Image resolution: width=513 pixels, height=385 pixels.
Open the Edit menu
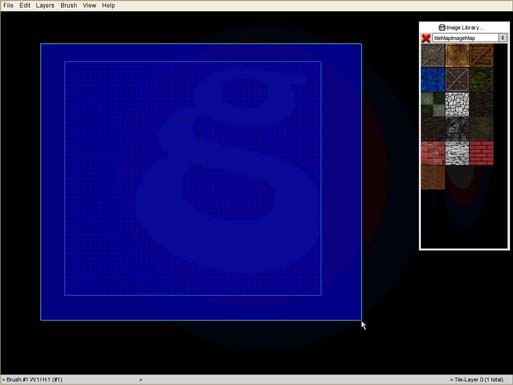pyautogui.click(x=25, y=5)
